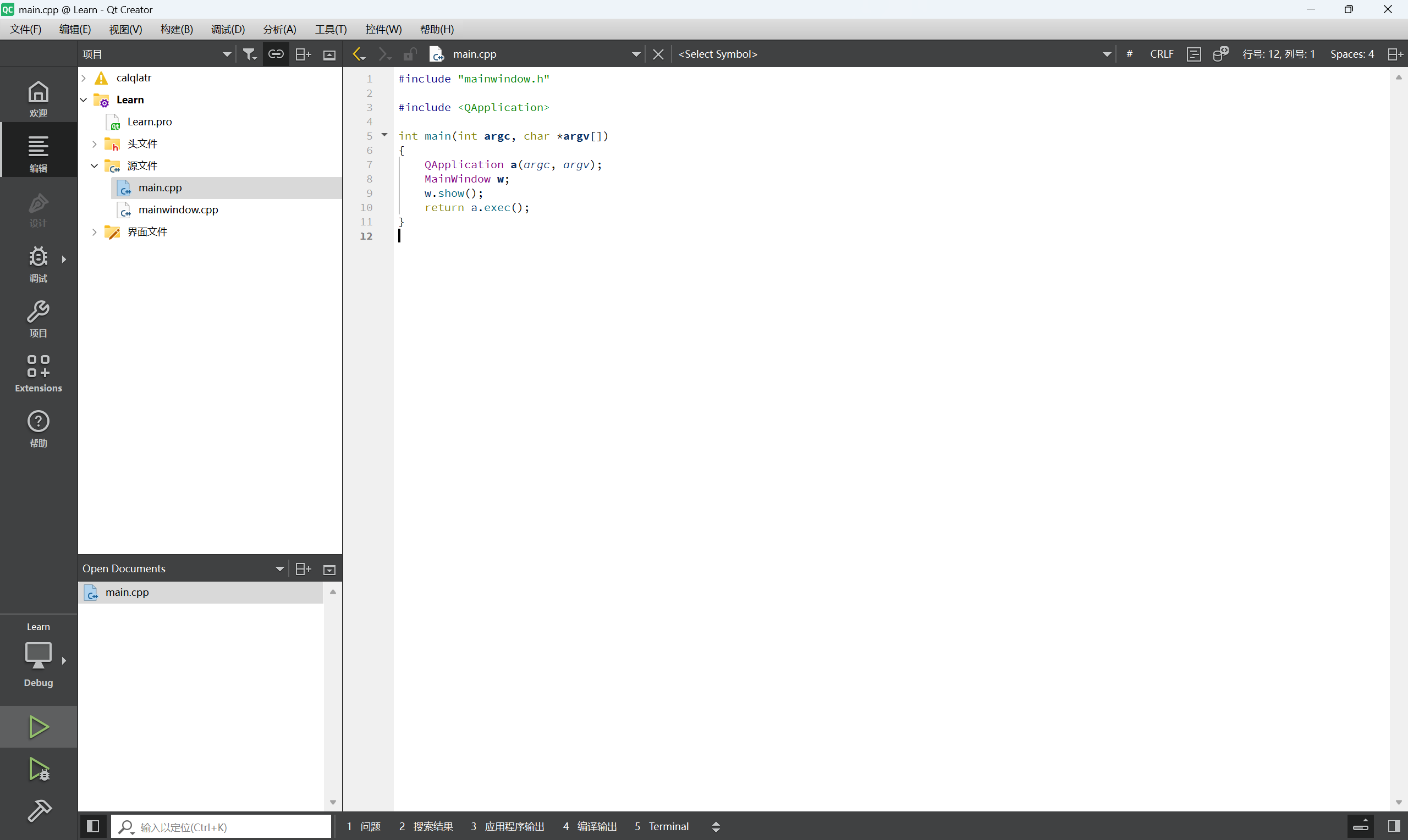This screenshot has height=840, width=1408.
Task: Split the editor view
Action: click(x=1395, y=54)
